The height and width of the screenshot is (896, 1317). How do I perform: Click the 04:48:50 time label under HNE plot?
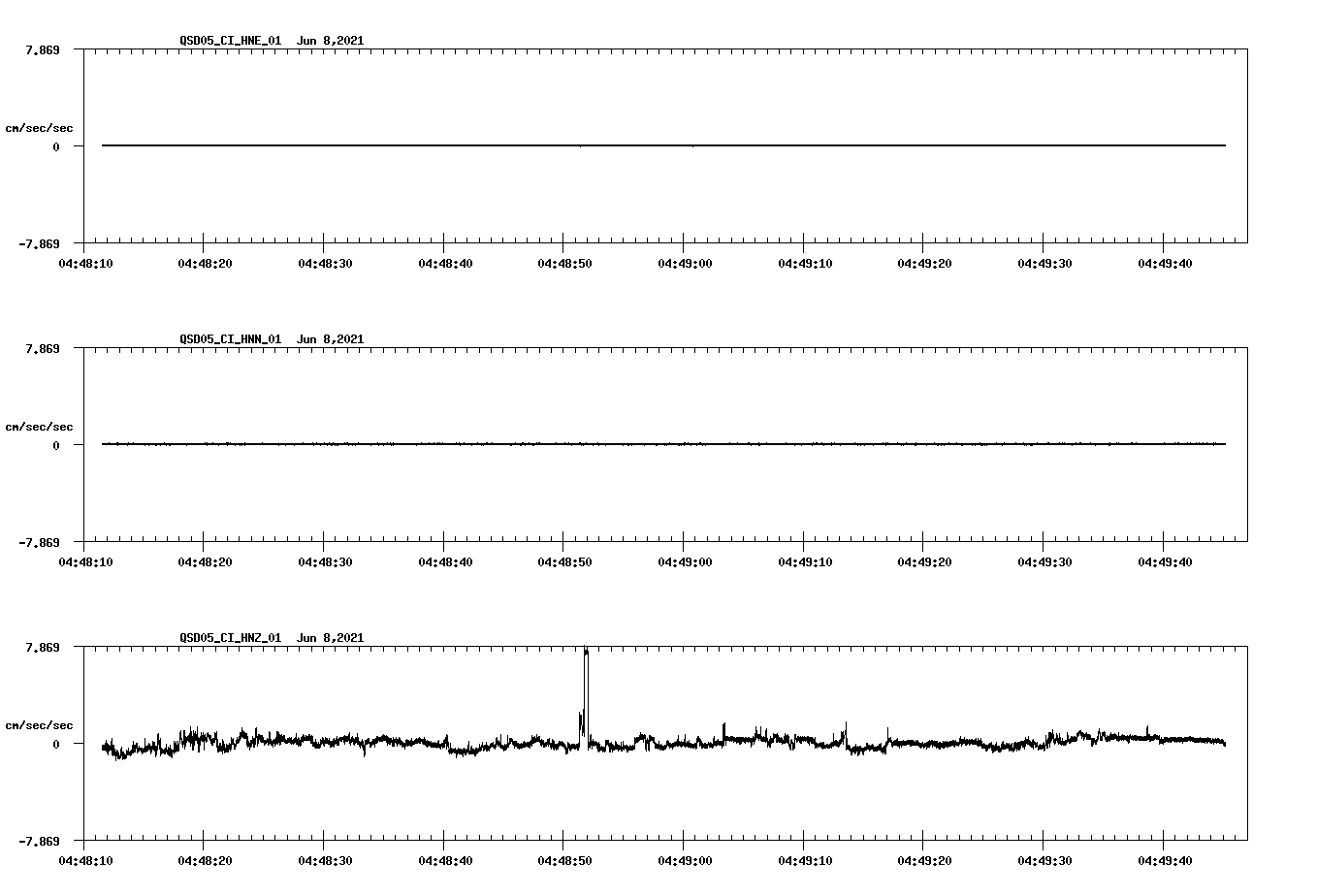(564, 263)
